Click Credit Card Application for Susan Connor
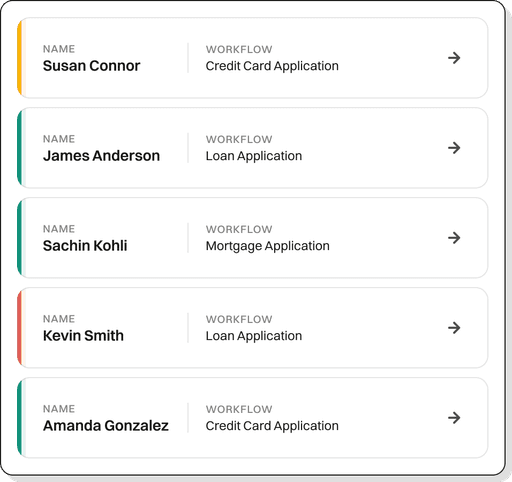The height and width of the screenshot is (482, 512). [272, 66]
